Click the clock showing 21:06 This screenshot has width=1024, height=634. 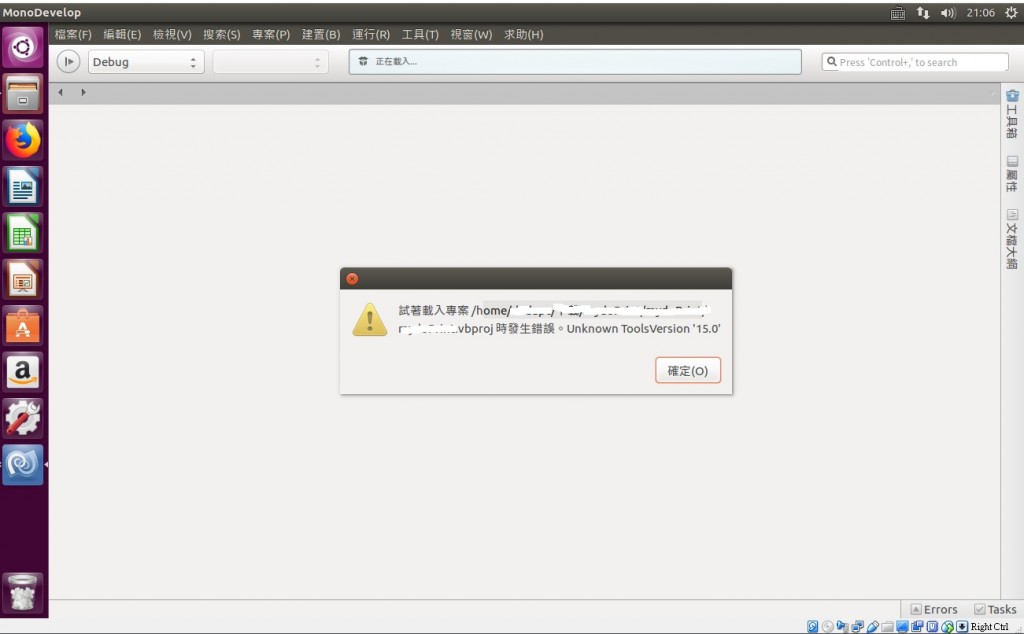[x=980, y=13]
